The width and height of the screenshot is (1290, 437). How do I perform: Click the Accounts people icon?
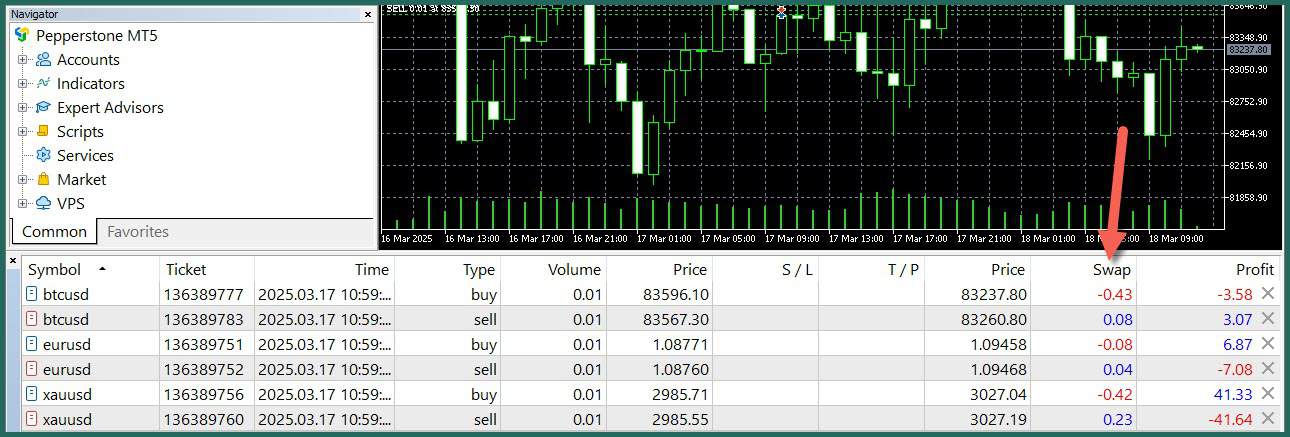tap(43, 60)
